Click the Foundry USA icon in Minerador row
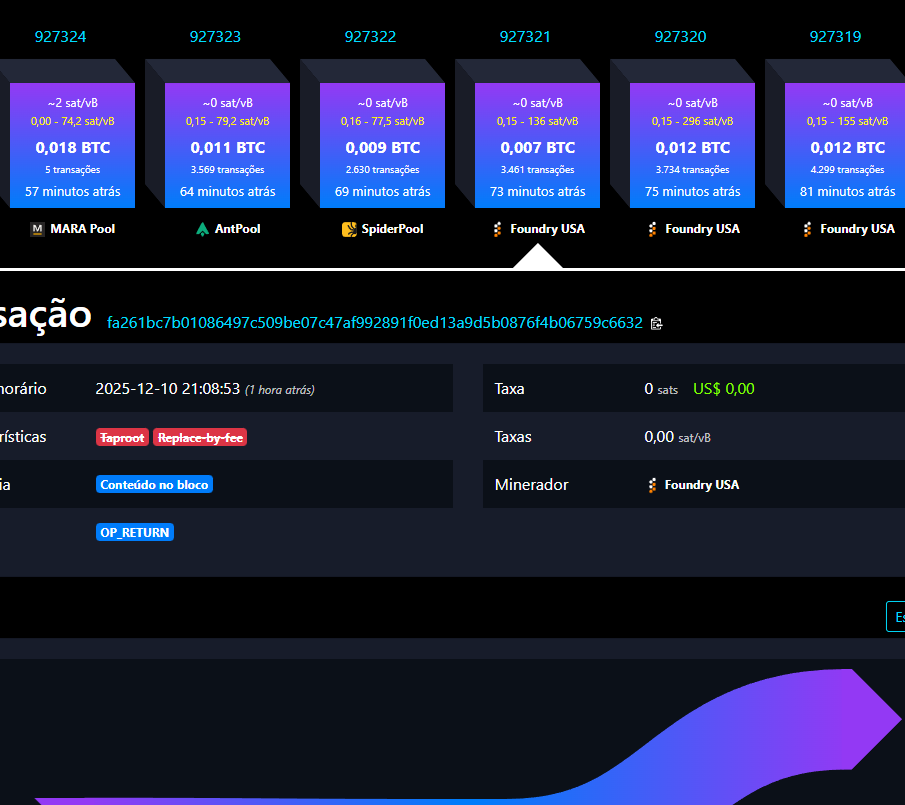 tap(653, 485)
